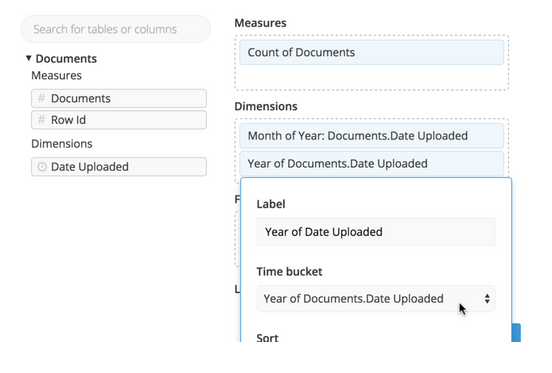Click the Documents table heading
This screenshot has width=552, height=373.
66,58
